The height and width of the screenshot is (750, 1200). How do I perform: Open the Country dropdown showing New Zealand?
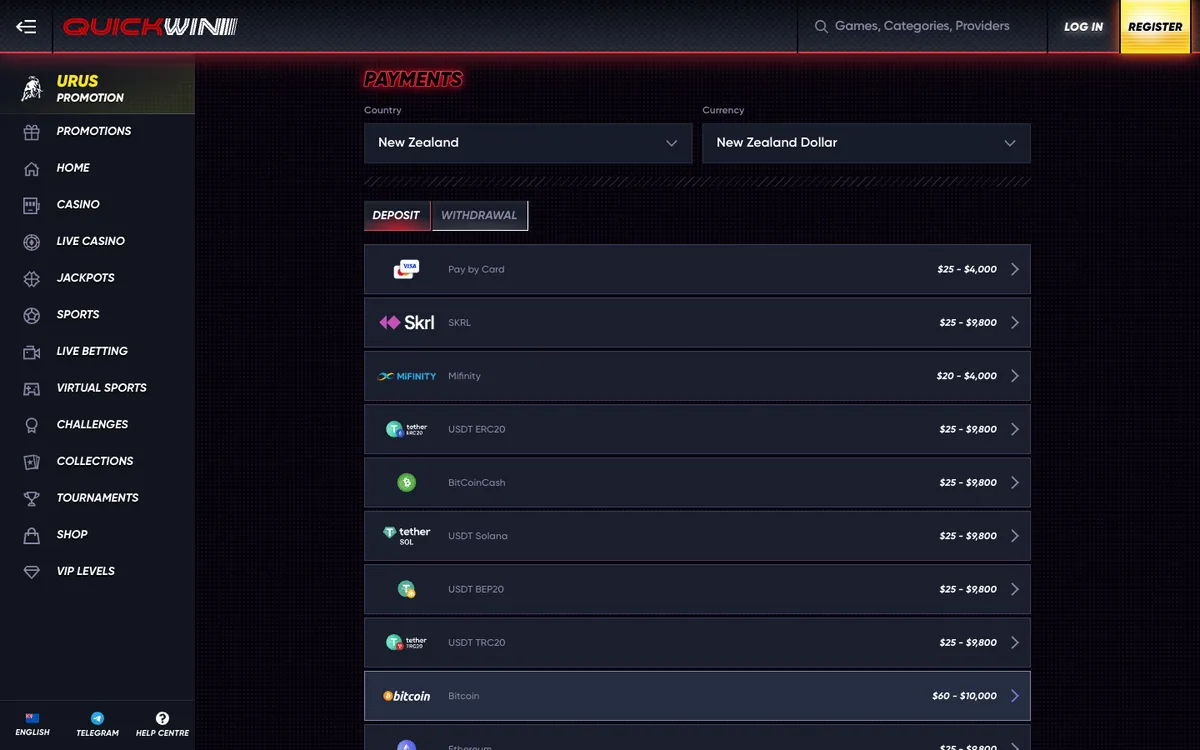[528, 143]
